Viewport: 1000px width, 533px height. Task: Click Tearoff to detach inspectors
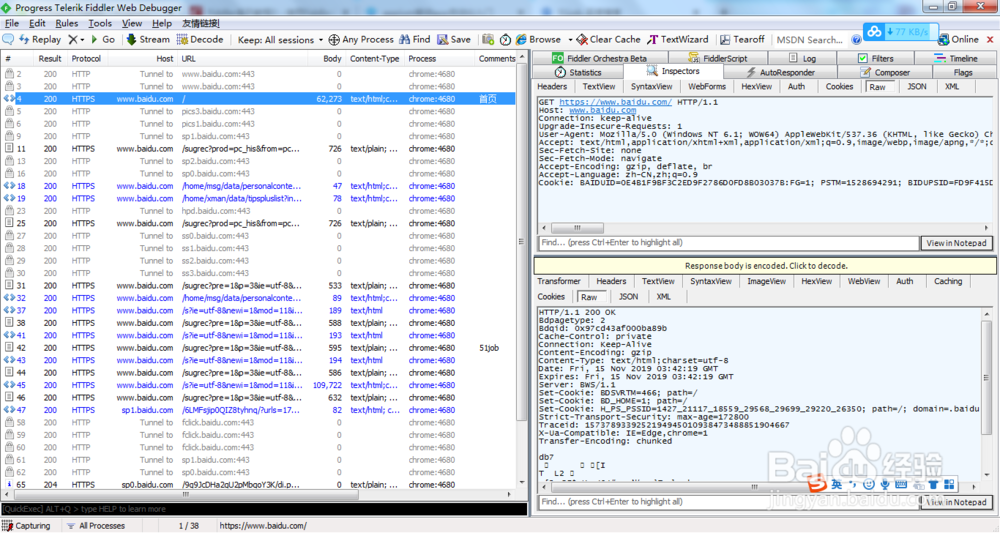pos(742,40)
